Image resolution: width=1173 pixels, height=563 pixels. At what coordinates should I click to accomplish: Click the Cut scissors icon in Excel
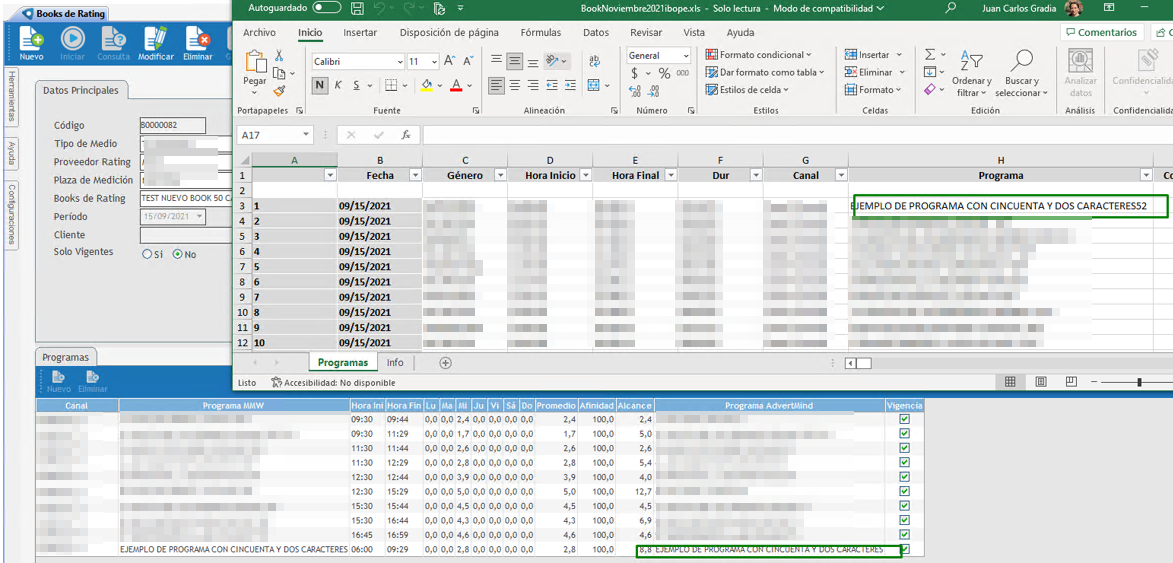(x=279, y=55)
